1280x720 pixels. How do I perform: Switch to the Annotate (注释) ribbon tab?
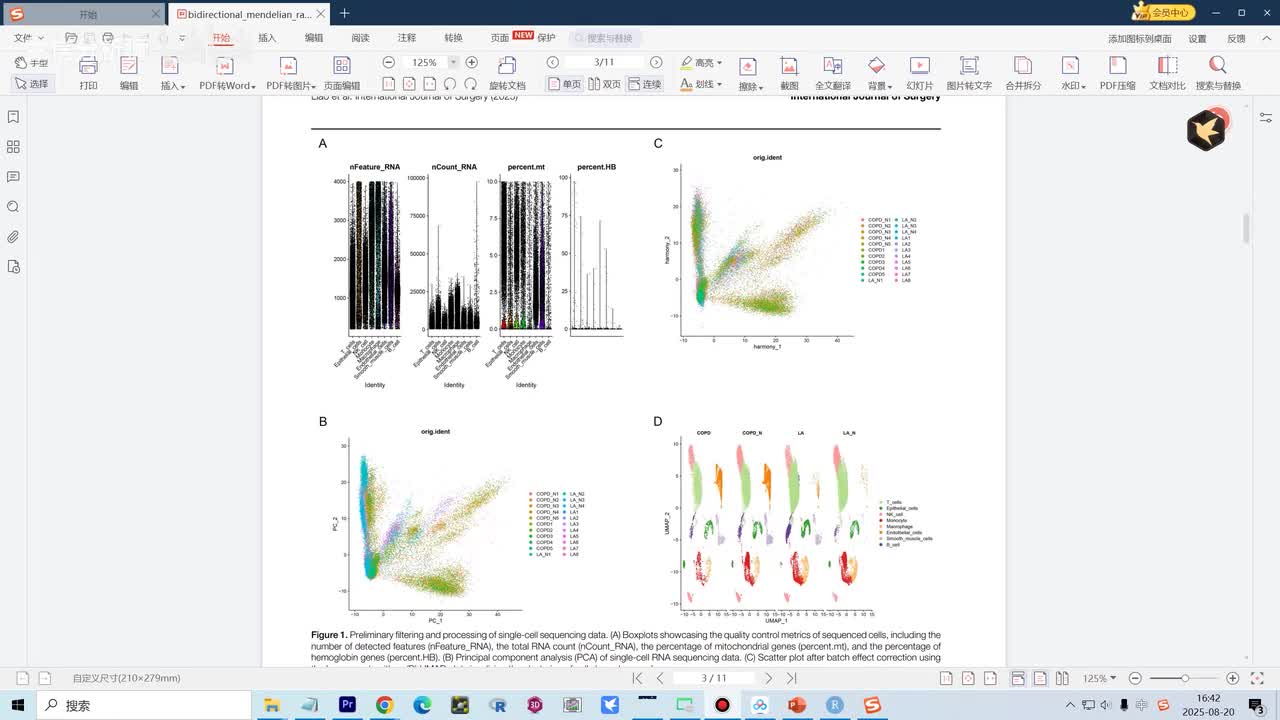coord(407,38)
